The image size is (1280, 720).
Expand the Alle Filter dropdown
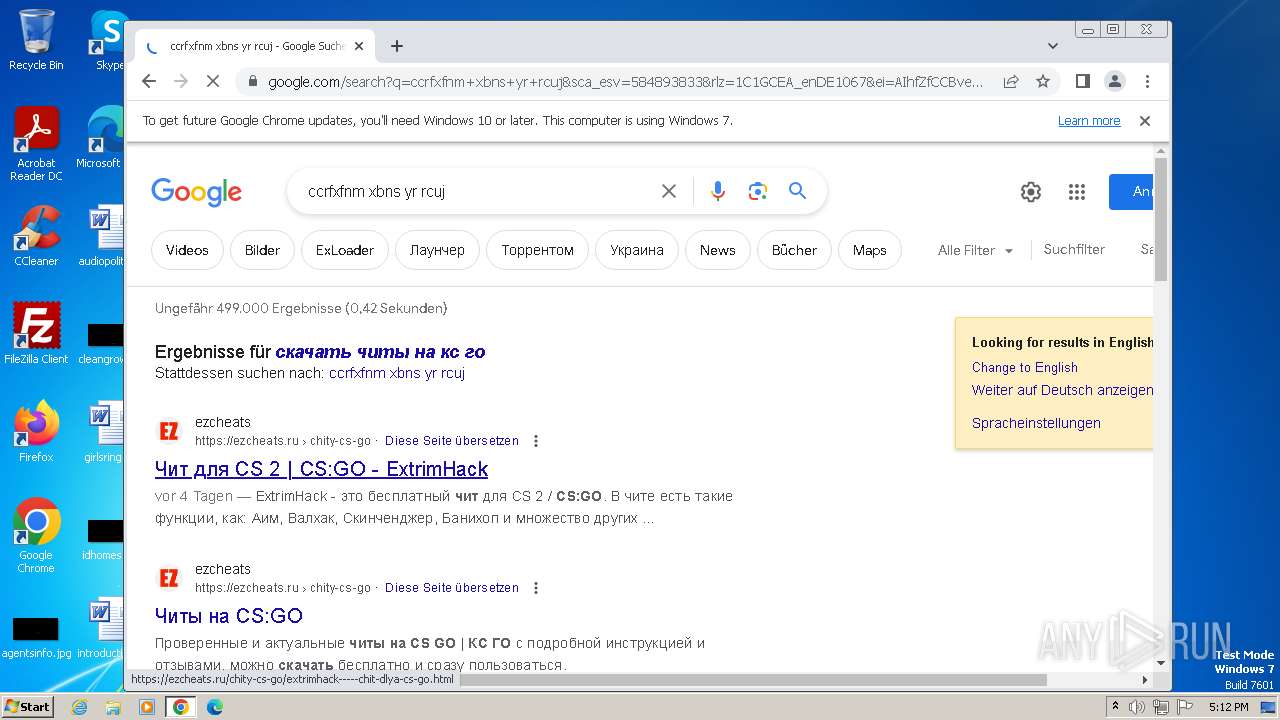[975, 250]
